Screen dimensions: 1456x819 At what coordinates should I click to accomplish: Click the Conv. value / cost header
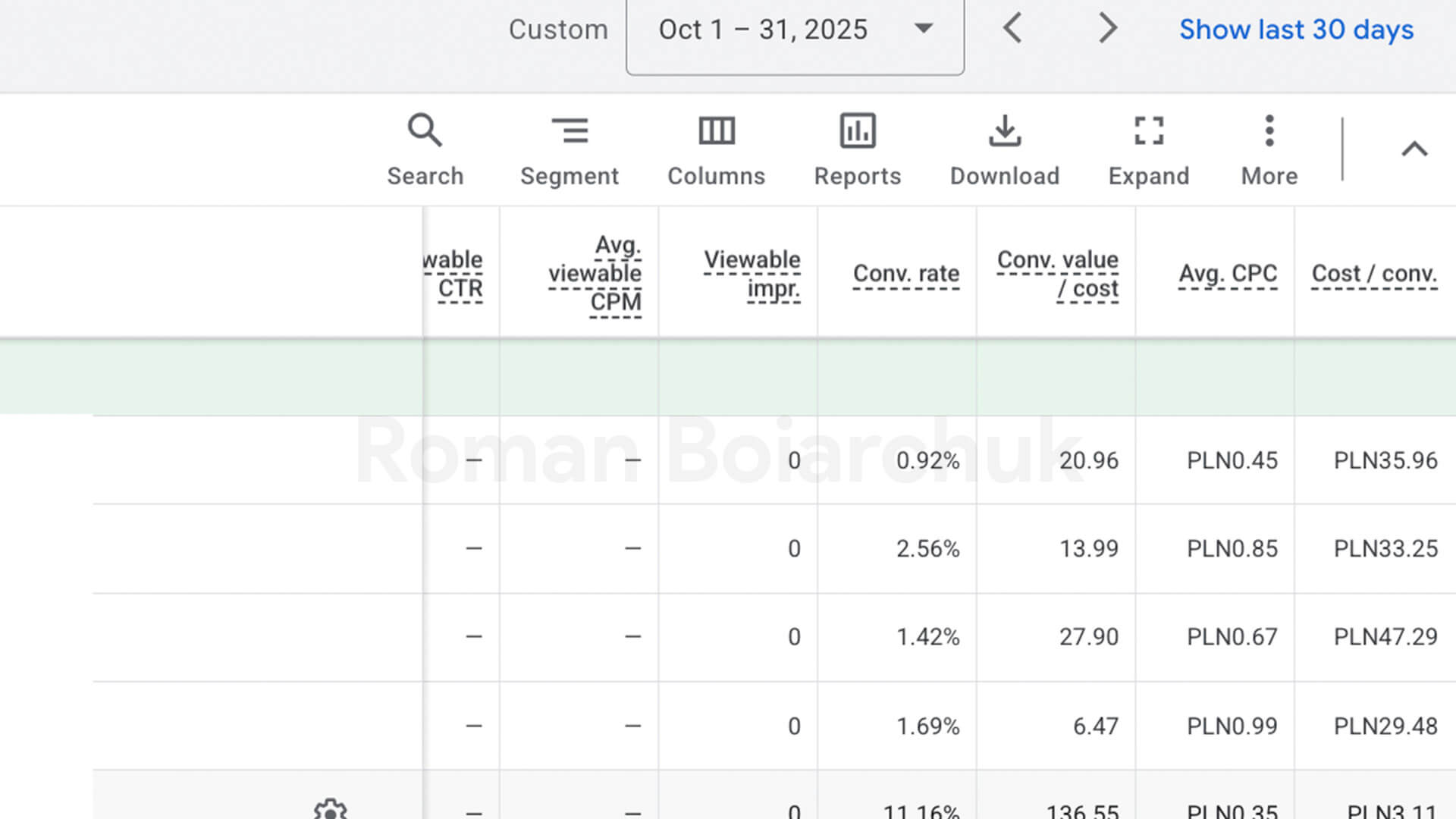coord(1058,274)
